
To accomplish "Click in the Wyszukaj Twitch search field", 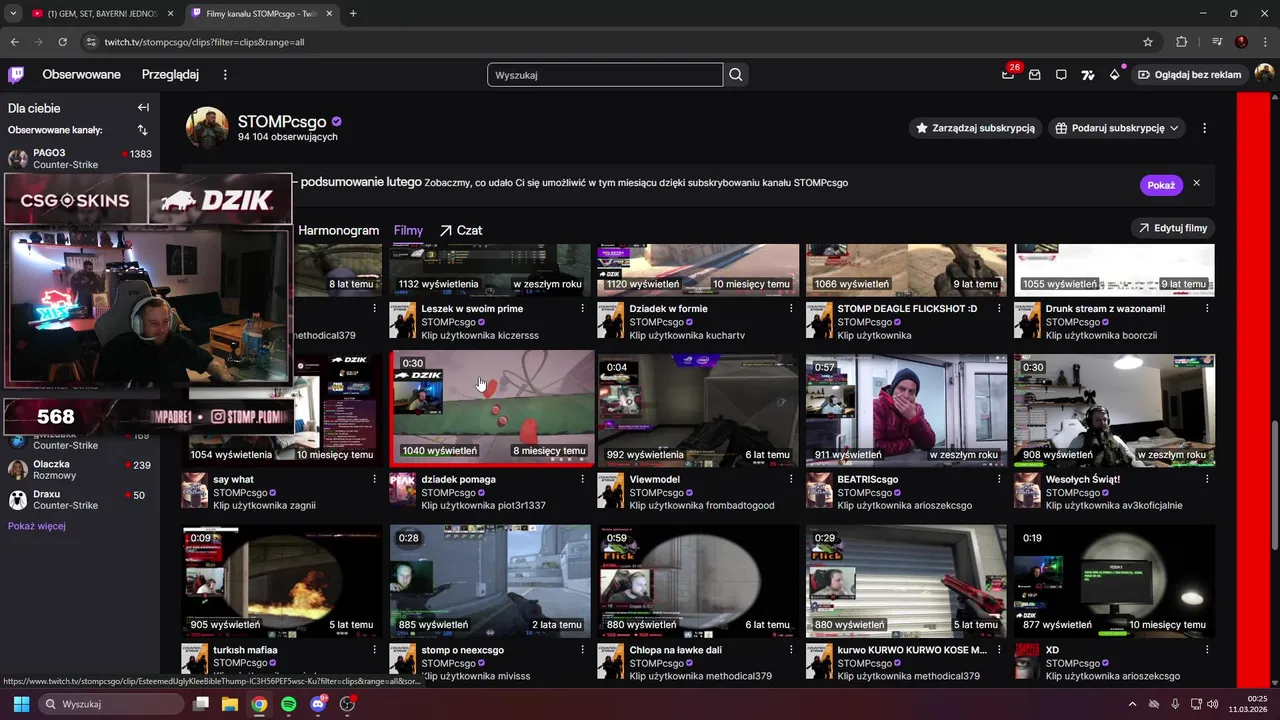I will tap(605, 75).
